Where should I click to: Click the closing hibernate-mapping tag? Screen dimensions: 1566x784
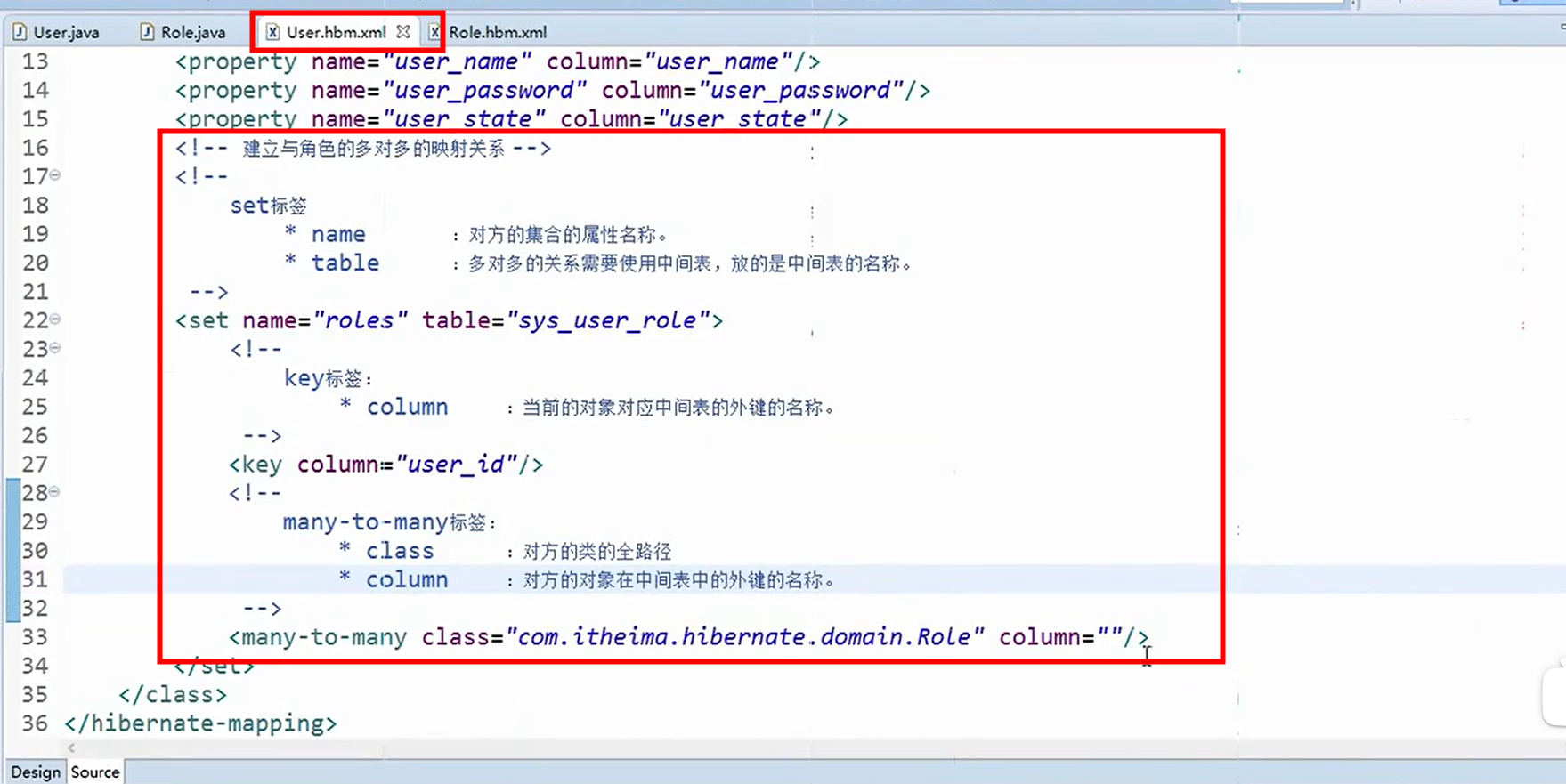(200, 723)
